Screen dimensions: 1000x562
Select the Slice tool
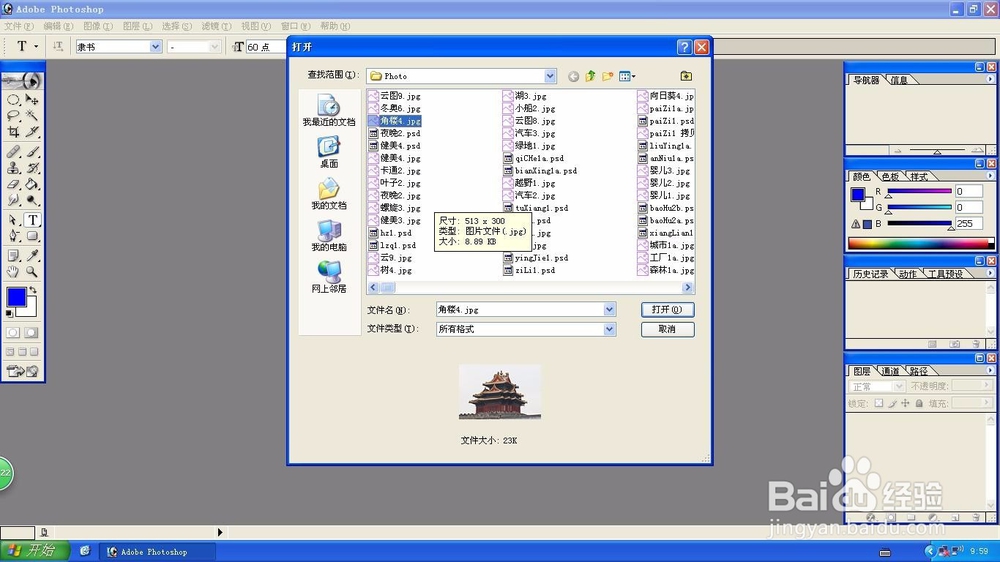click(32, 131)
